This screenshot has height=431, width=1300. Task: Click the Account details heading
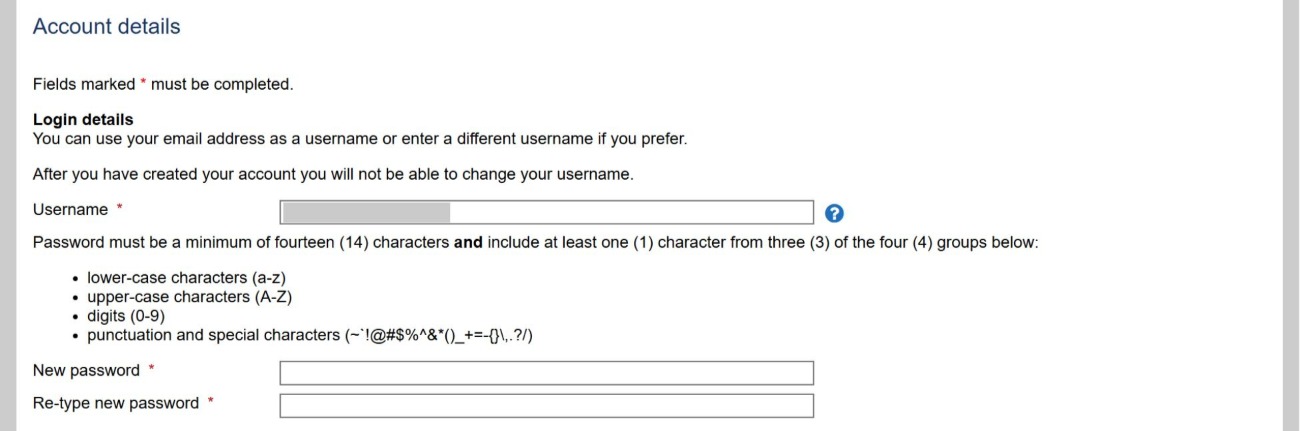tap(107, 27)
